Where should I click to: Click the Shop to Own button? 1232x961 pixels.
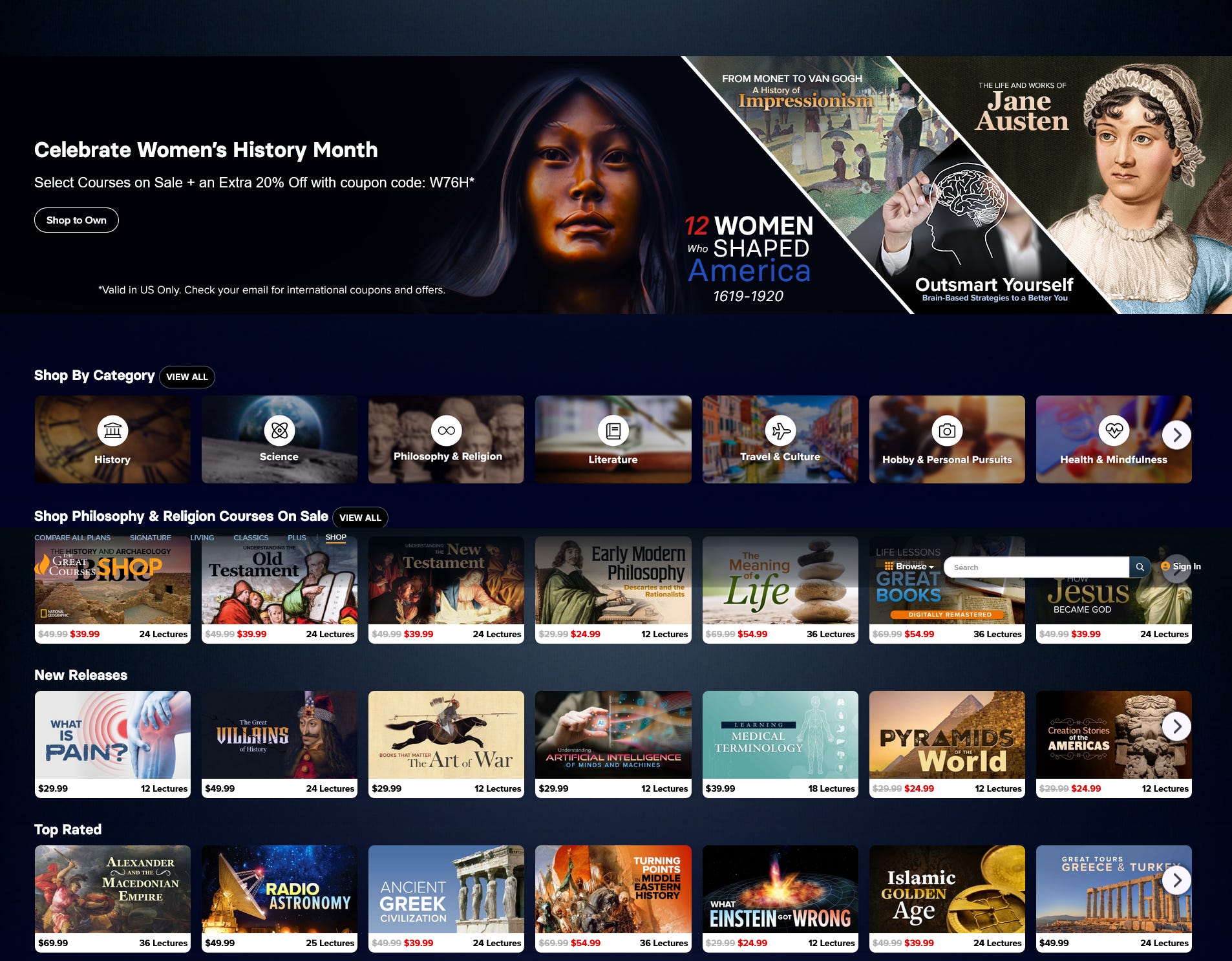pos(76,220)
